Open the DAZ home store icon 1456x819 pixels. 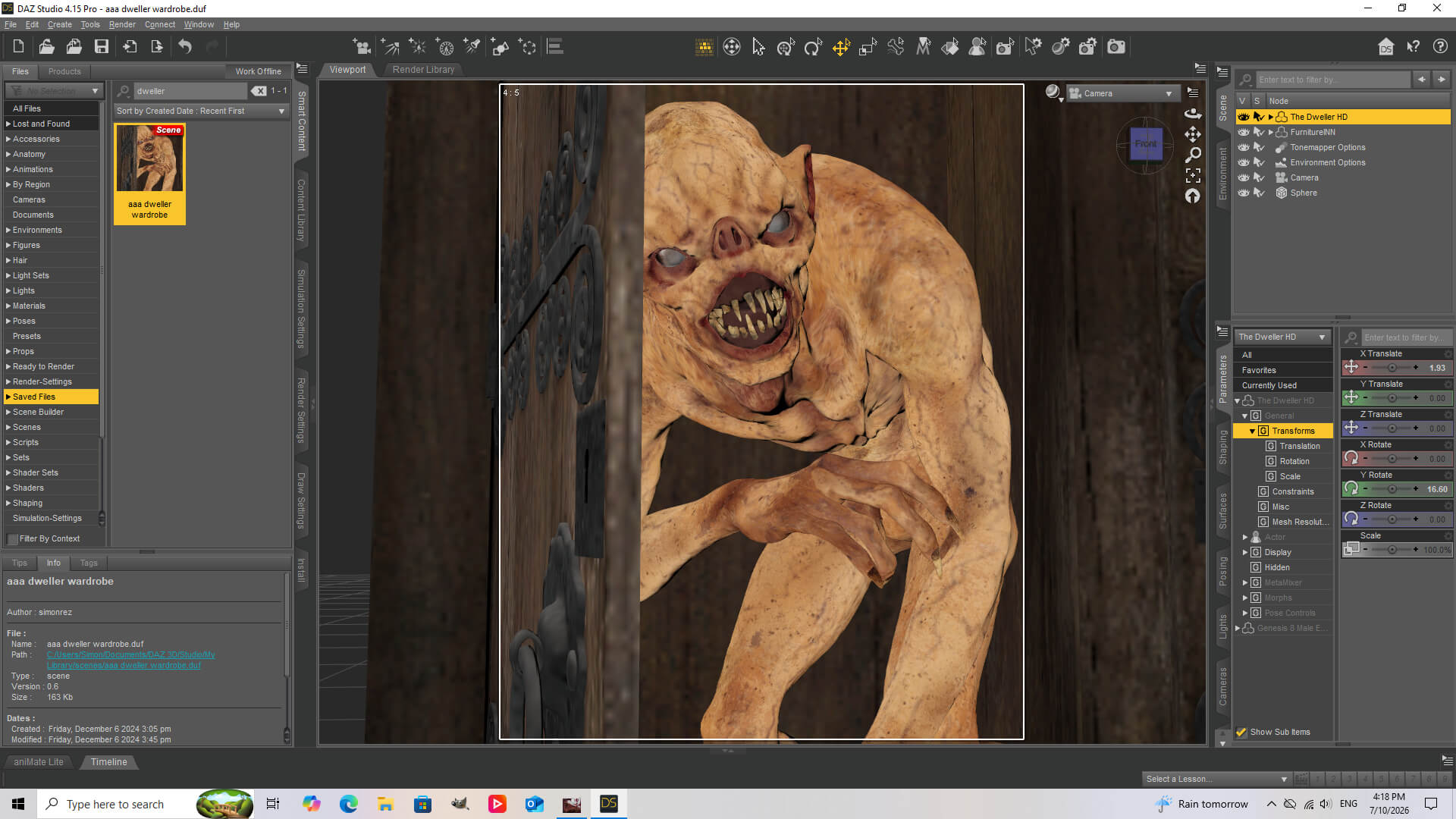point(1386,47)
